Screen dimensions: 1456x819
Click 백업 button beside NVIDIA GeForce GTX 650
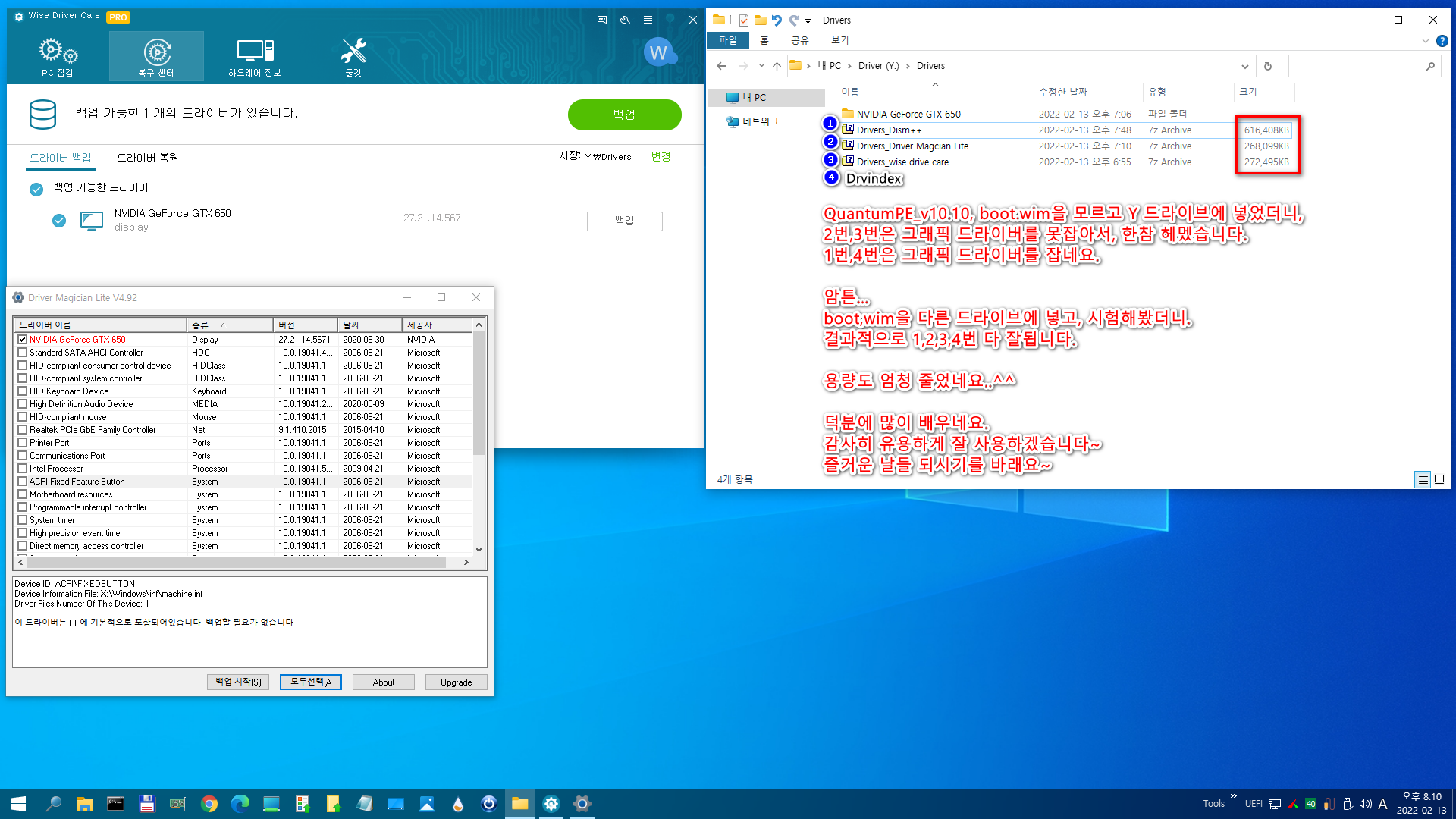point(625,221)
